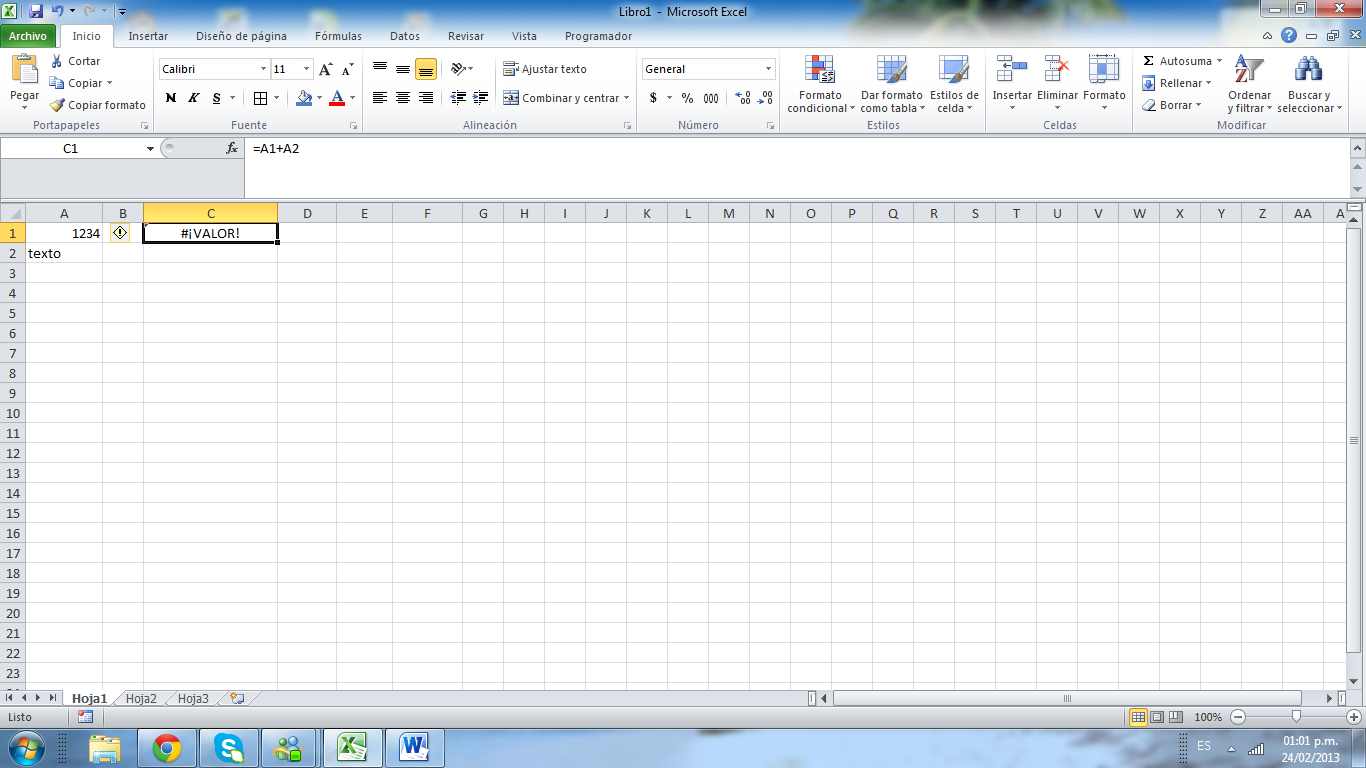Open the Hoja2 sheet tab
Image resolution: width=1366 pixels, height=768 pixels.
141,698
